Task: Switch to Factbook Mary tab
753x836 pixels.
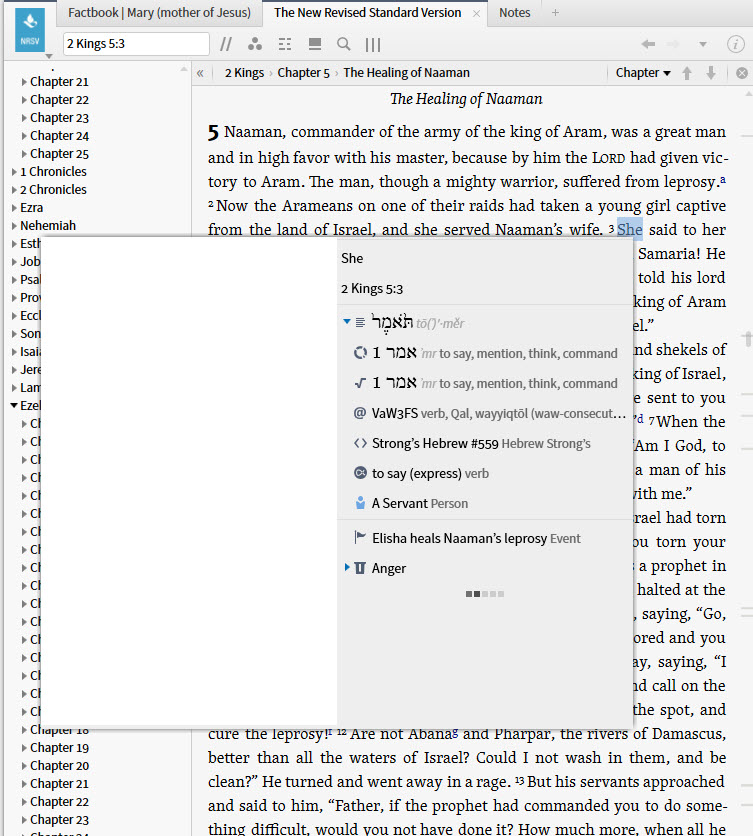Action: pyautogui.click(x=159, y=13)
